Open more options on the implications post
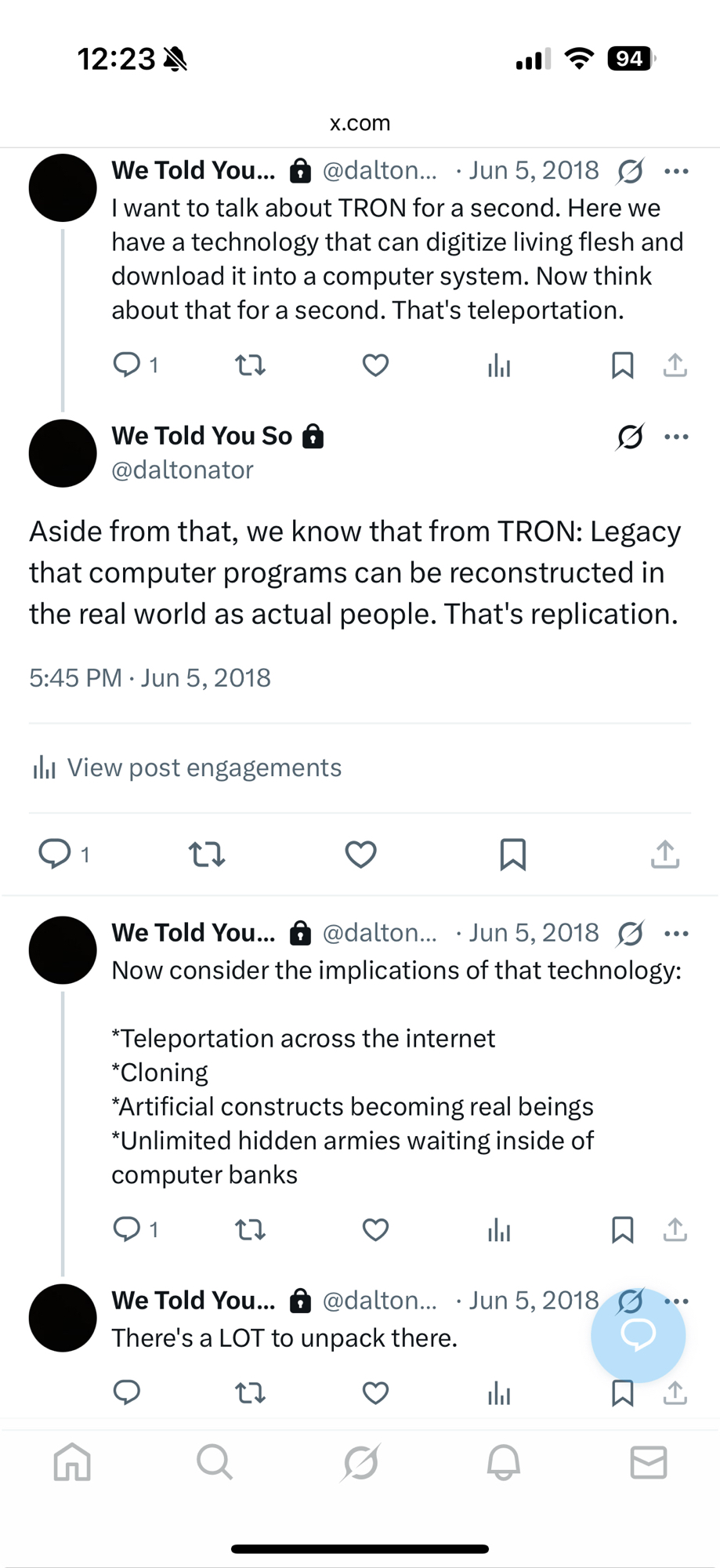 pos(676,933)
